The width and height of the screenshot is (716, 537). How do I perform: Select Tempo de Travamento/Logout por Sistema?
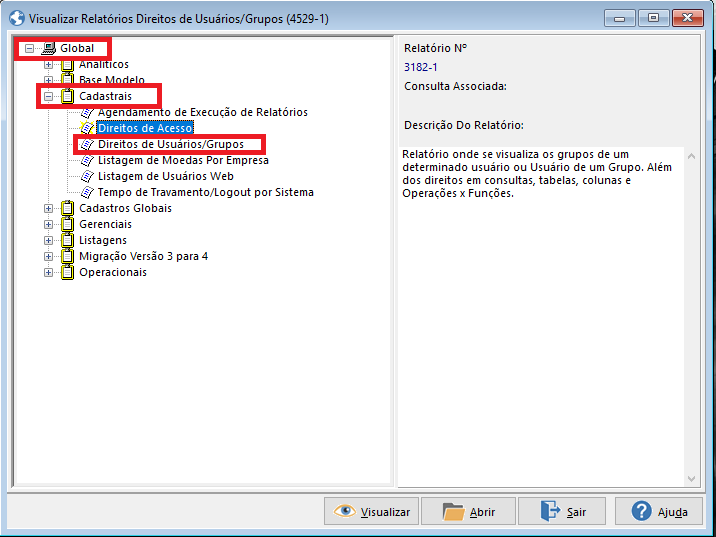coord(205,192)
